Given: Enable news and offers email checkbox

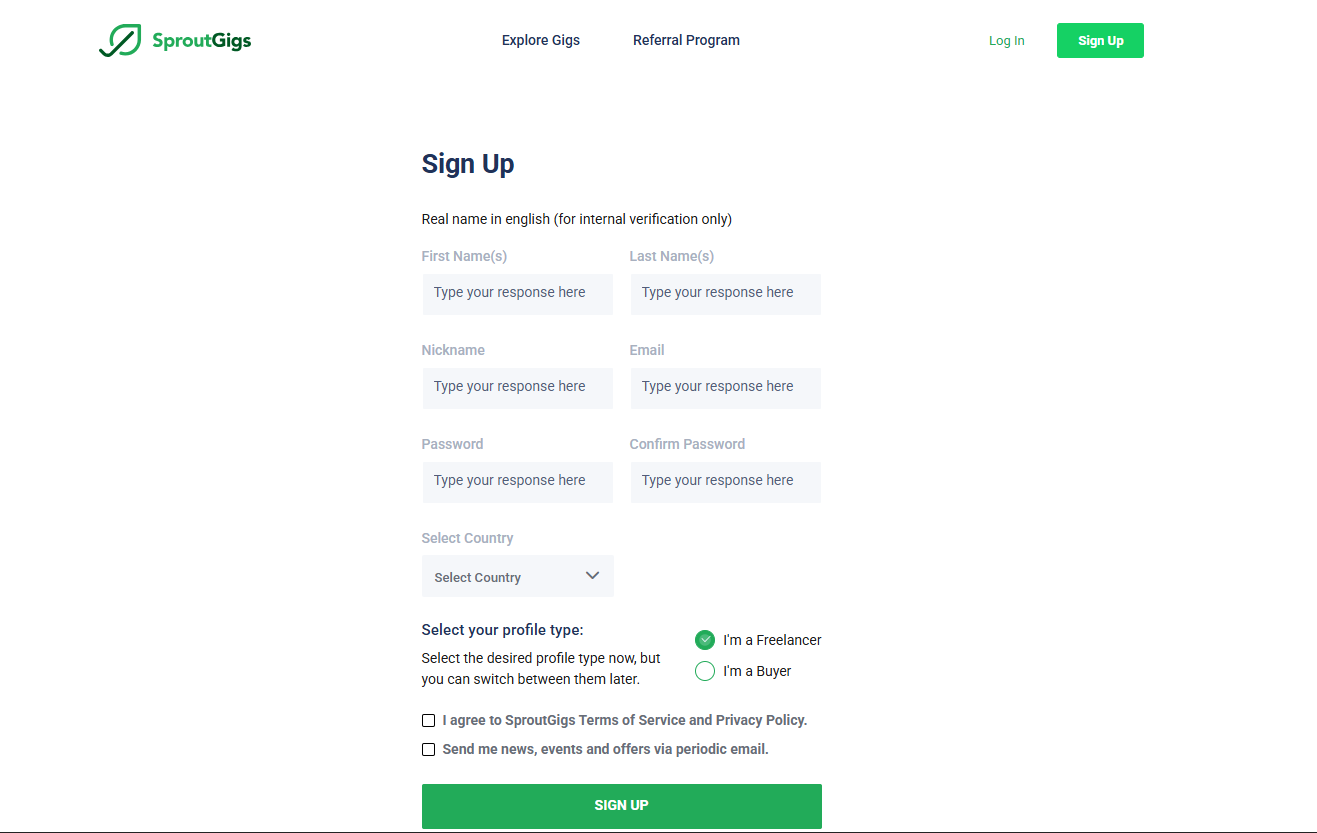Looking at the screenshot, I should pyautogui.click(x=429, y=749).
